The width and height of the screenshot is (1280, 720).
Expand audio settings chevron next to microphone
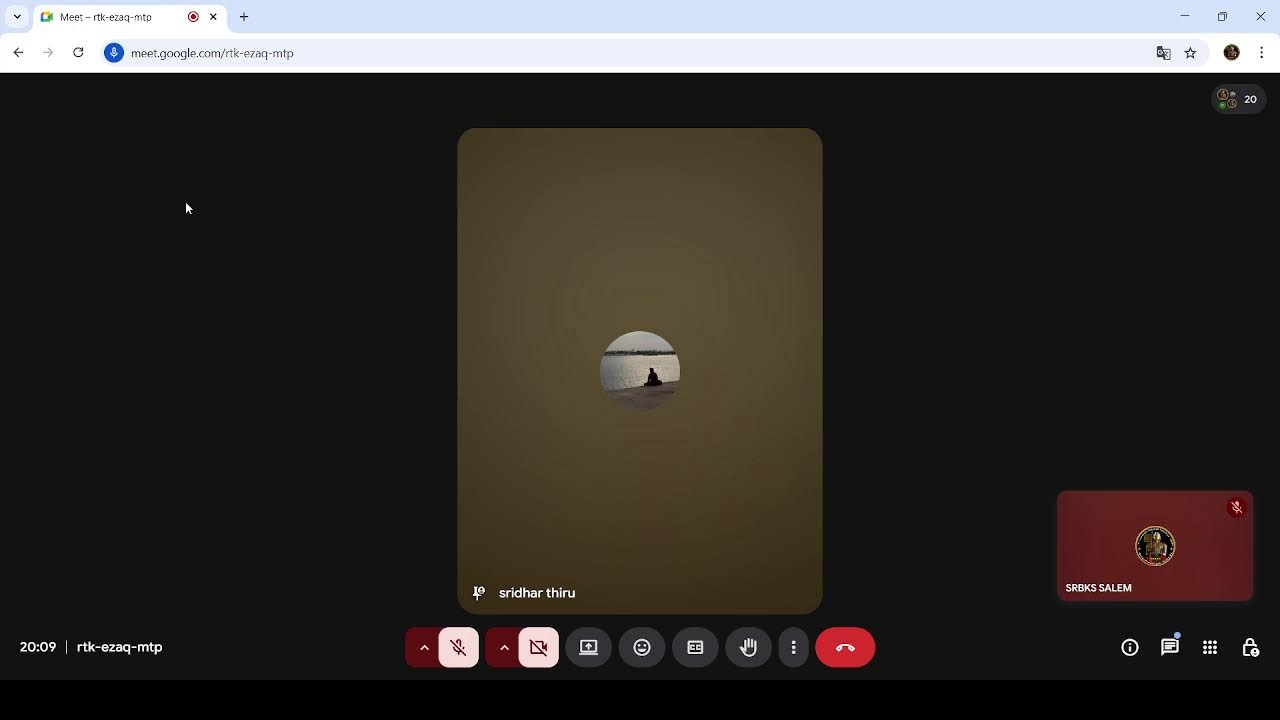(x=424, y=648)
